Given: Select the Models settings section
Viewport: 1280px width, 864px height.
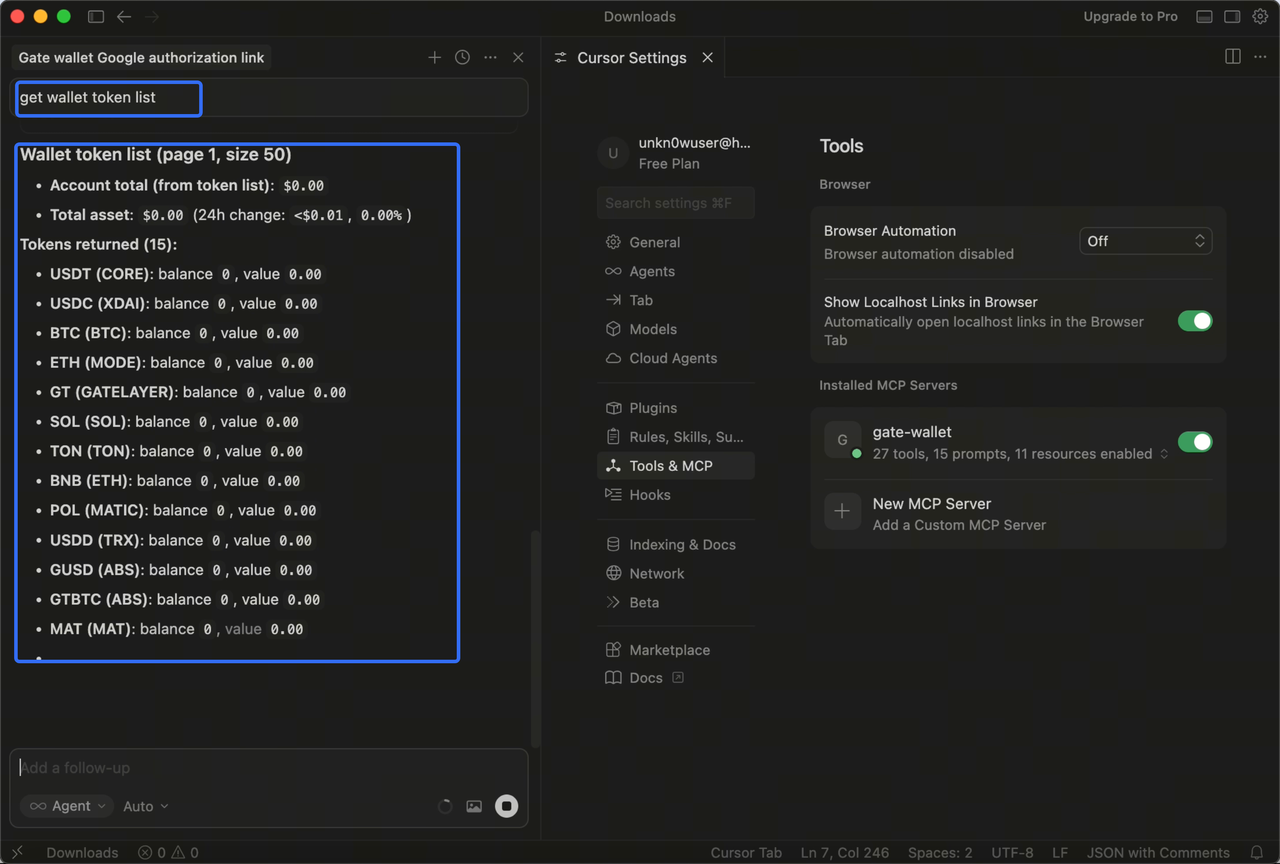Looking at the screenshot, I should (653, 329).
